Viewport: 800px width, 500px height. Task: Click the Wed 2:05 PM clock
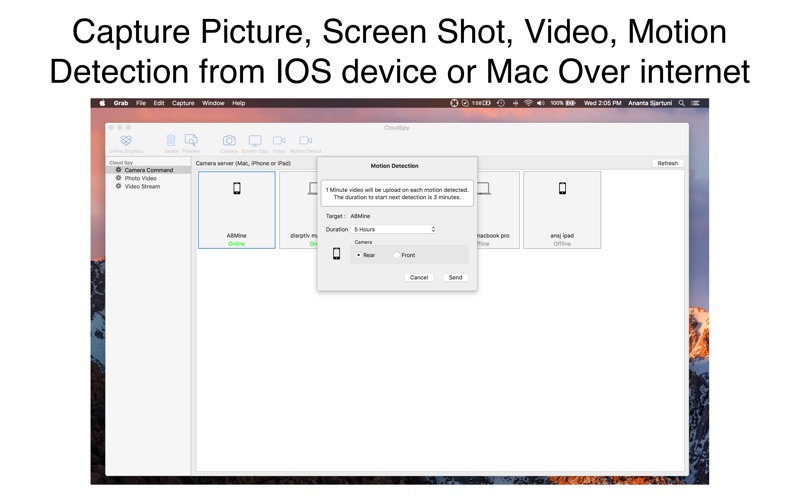[x=603, y=103]
